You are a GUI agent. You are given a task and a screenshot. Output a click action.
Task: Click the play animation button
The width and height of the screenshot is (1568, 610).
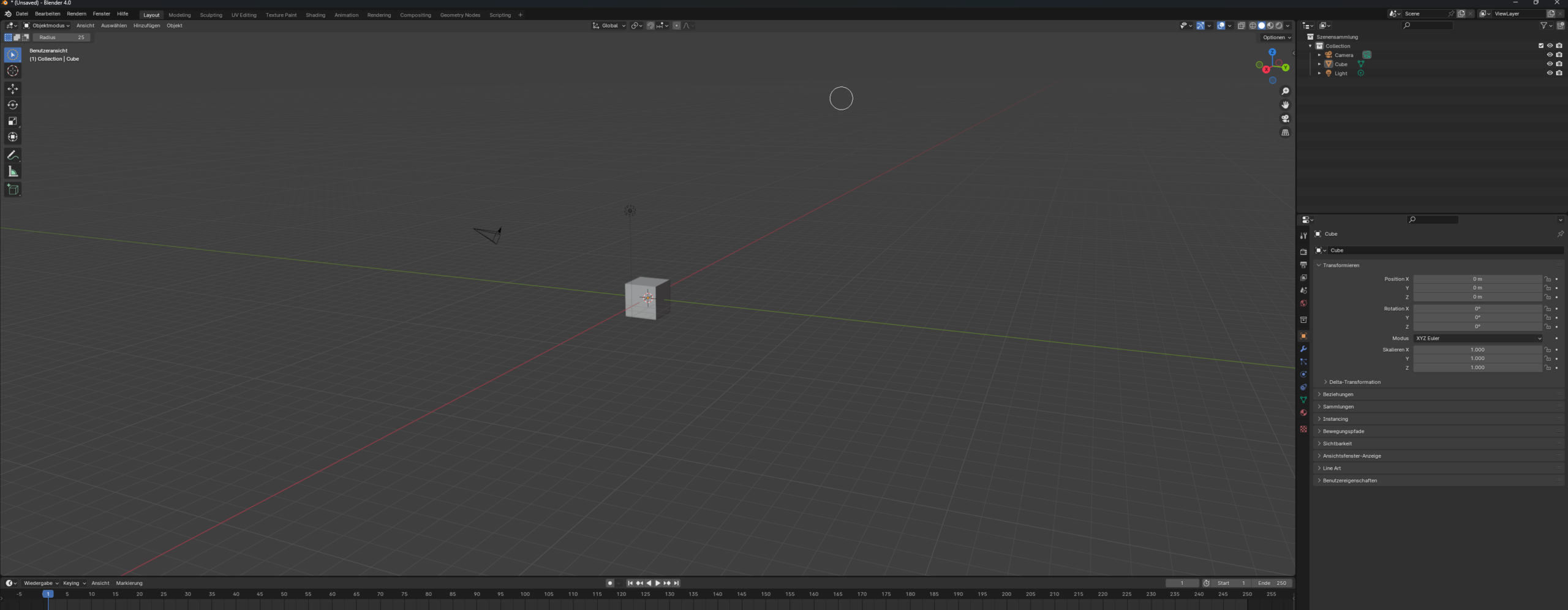pyautogui.click(x=658, y=583)
